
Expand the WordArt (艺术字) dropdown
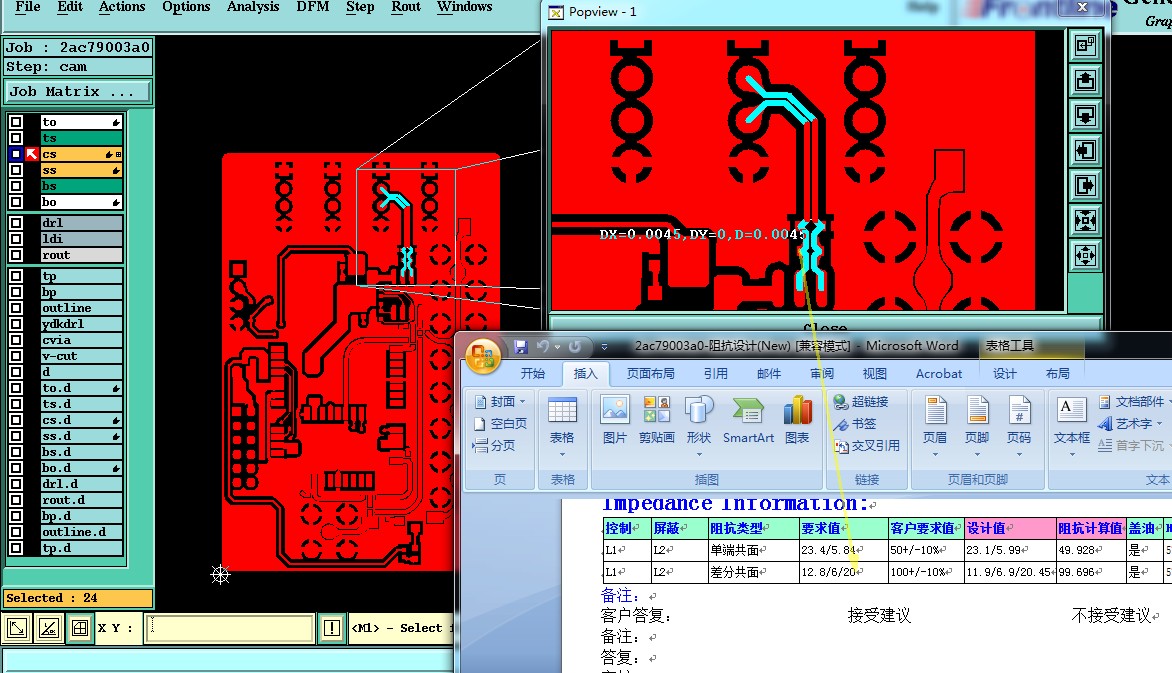click(x=1159, y=424)
